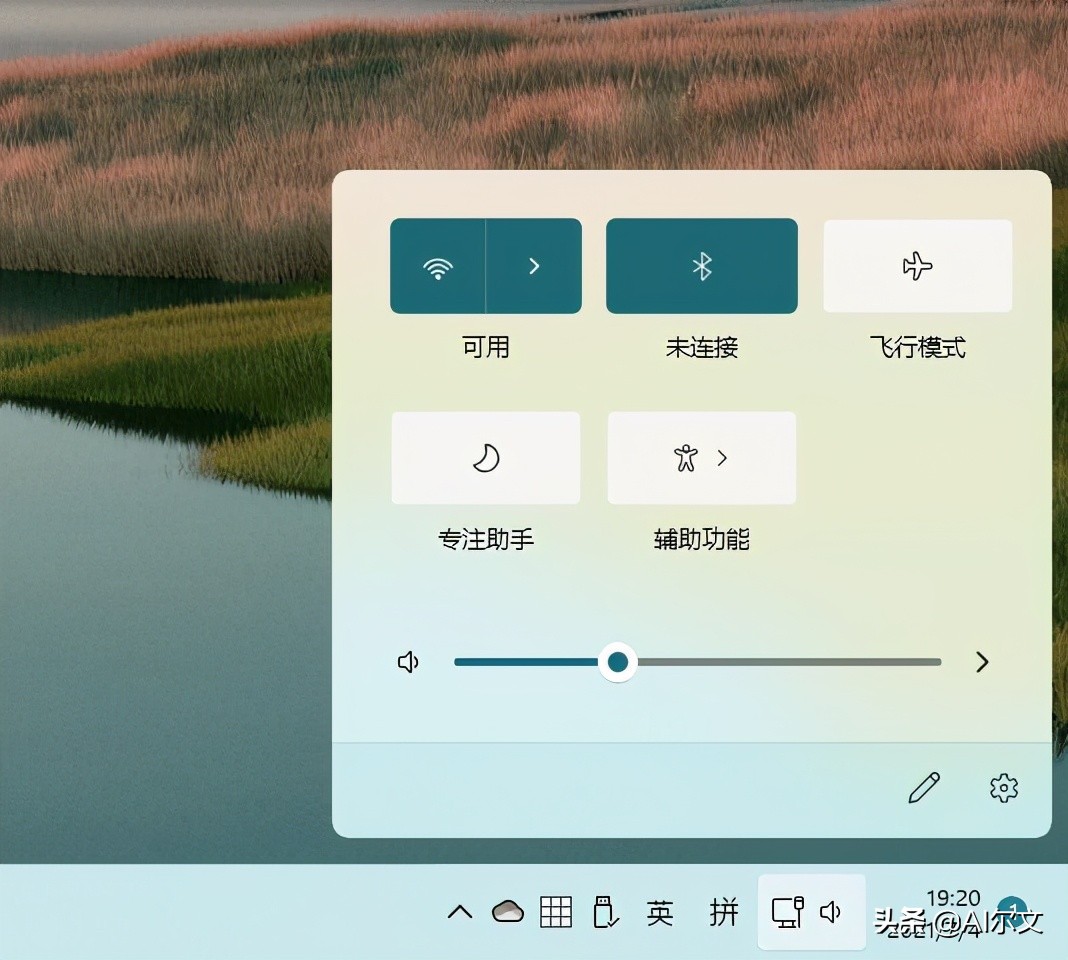Switch input method to 拼 pinyin

(722, 911)
